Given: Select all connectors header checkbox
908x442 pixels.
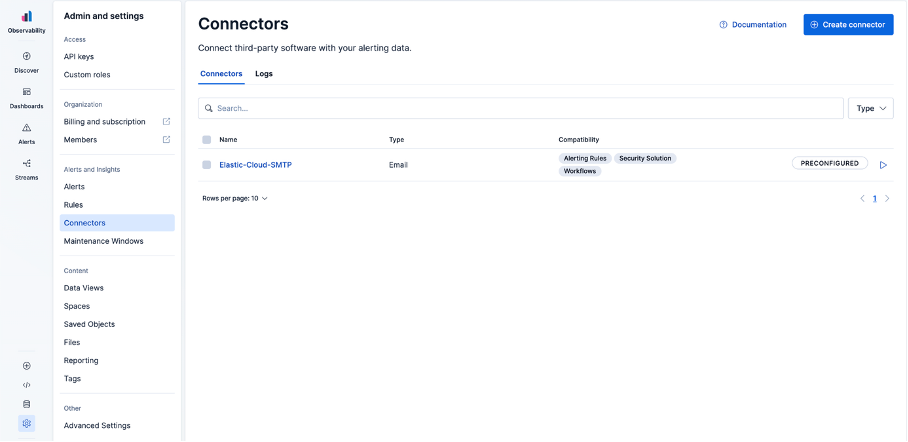Looking at the screenshot, I should [207, 140].
